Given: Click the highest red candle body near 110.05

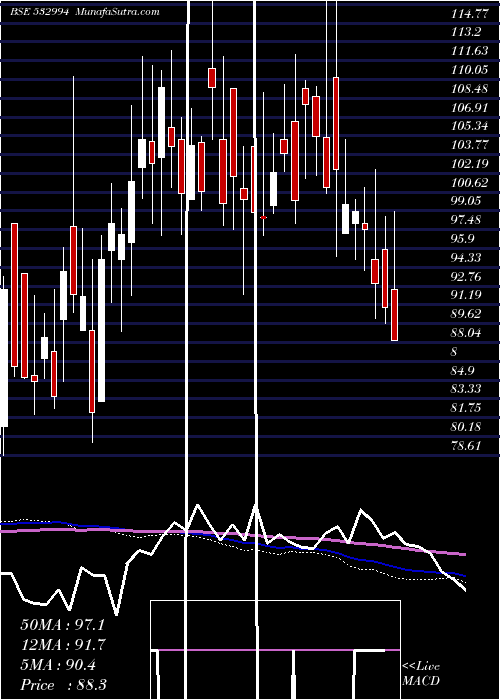Looking at the screenshot, I should pyautogui.click(x=212, y=78).
